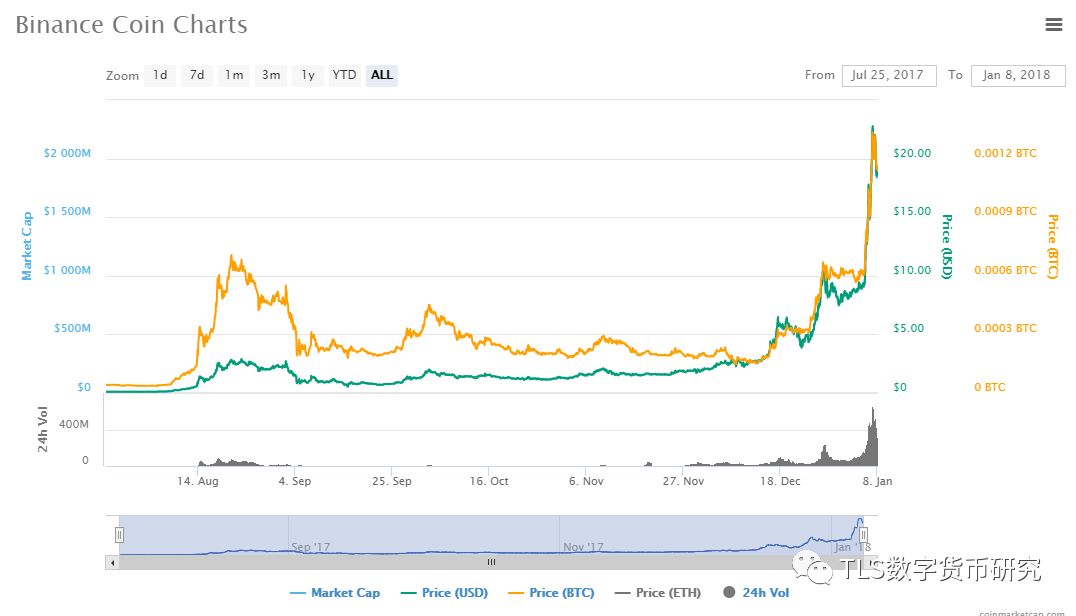
Task: Click the 6. Nov x-axis label
Action: click(x=586, y=481)
